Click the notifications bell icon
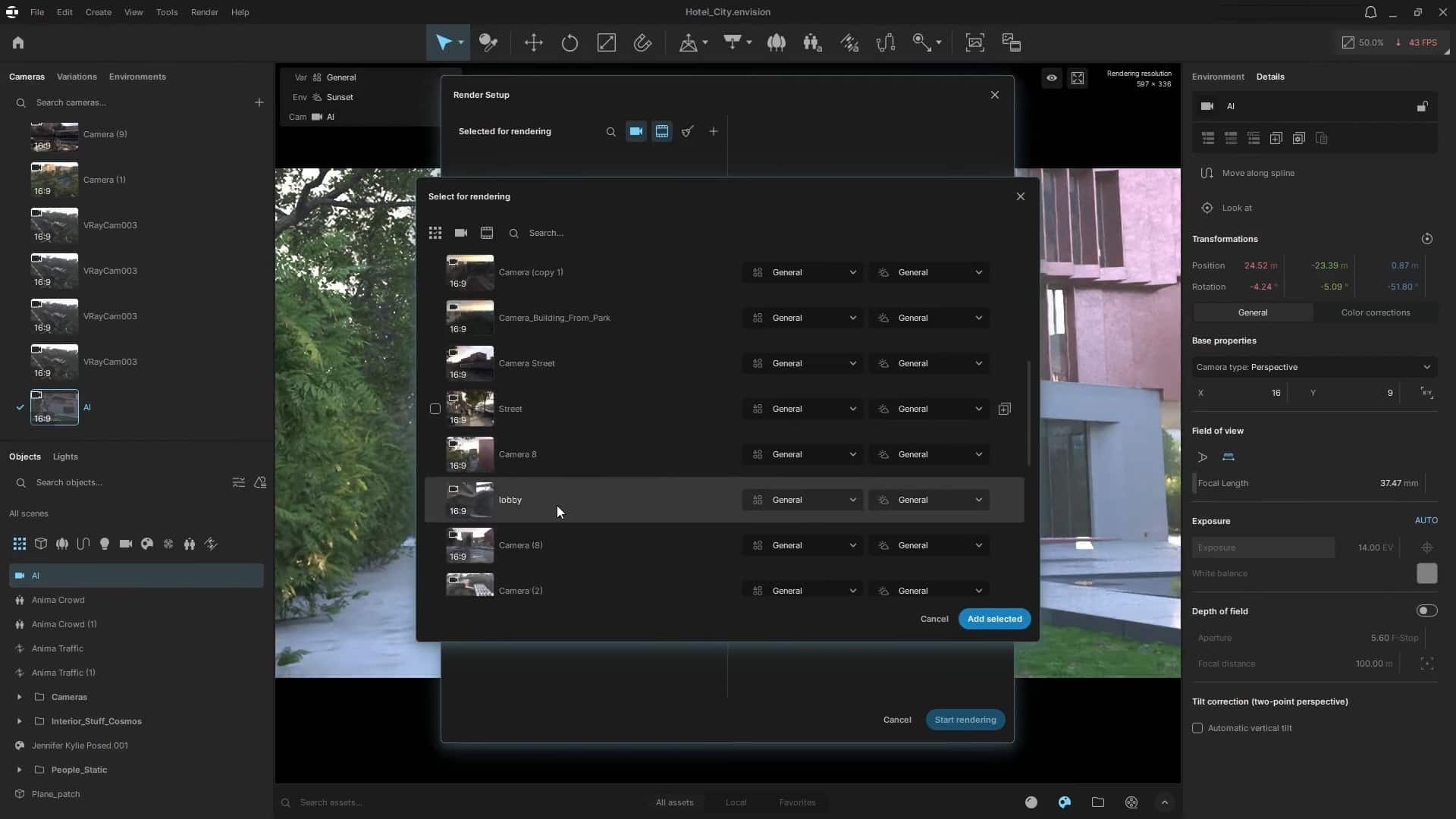 (x=1370, y=12)
